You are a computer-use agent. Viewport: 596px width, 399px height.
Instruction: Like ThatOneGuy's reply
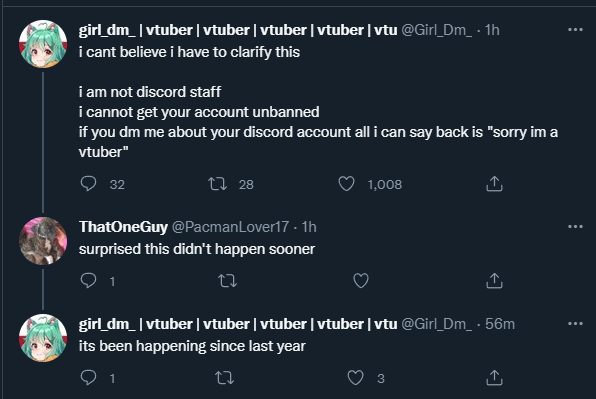click(361, 281)
